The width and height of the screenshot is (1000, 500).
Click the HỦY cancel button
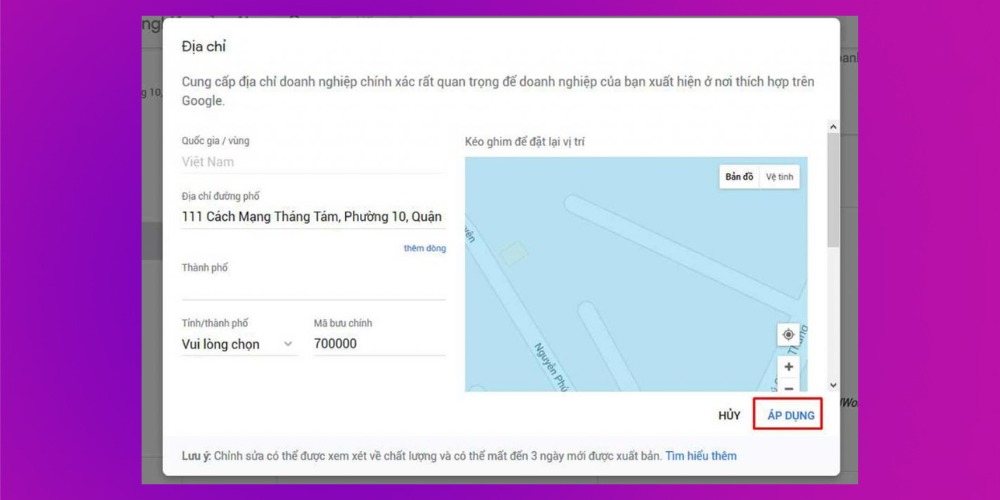point(729,415)
